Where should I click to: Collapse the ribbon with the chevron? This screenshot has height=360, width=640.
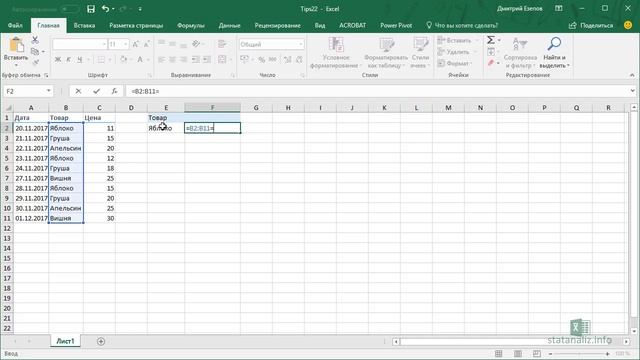pos(632,75)
